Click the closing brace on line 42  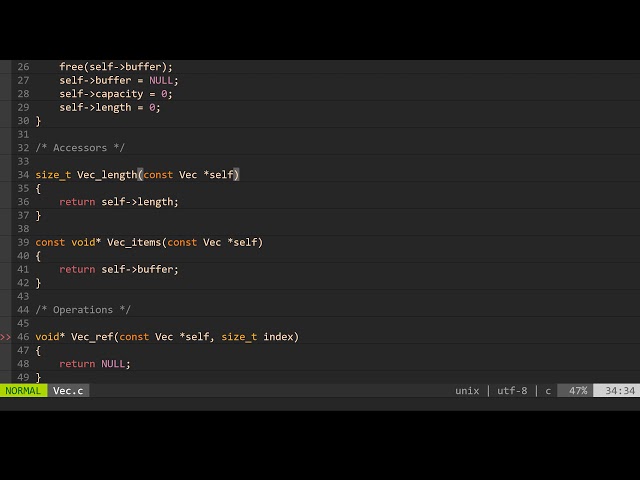(38, 283)
